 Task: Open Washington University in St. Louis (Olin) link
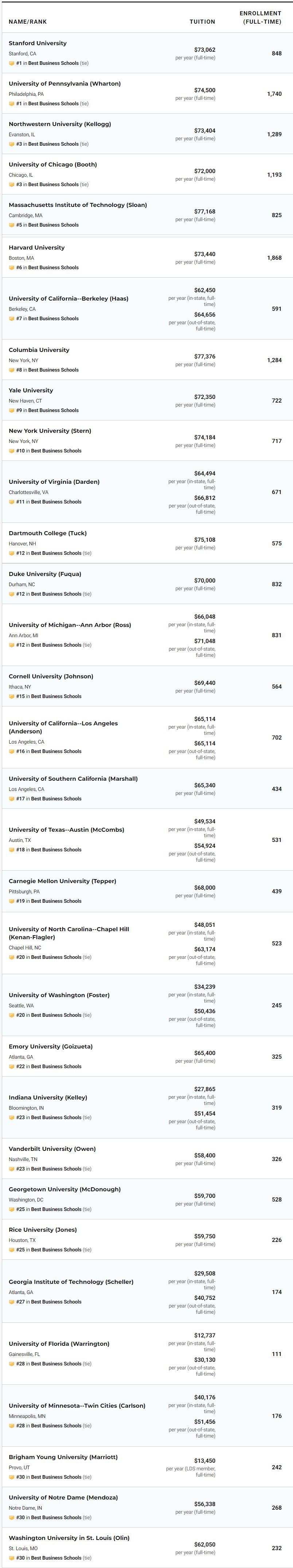[69, 1538]
